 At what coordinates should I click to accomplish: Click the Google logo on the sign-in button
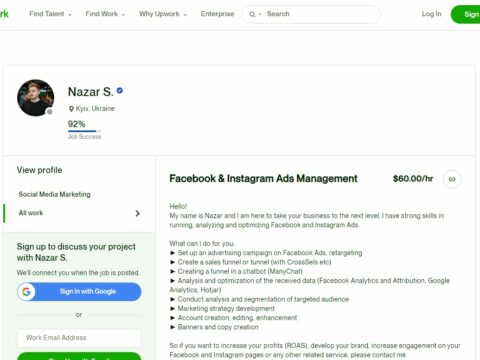click(26, 292)
